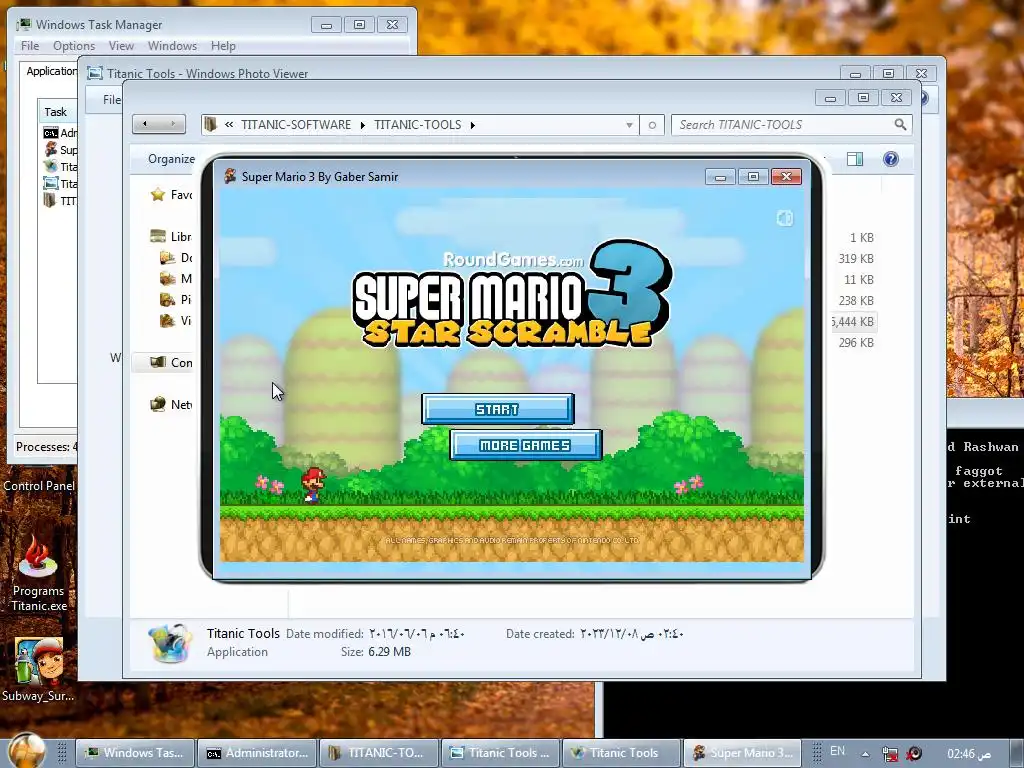Click the Administrator command prompt task icon

point(50,133)
